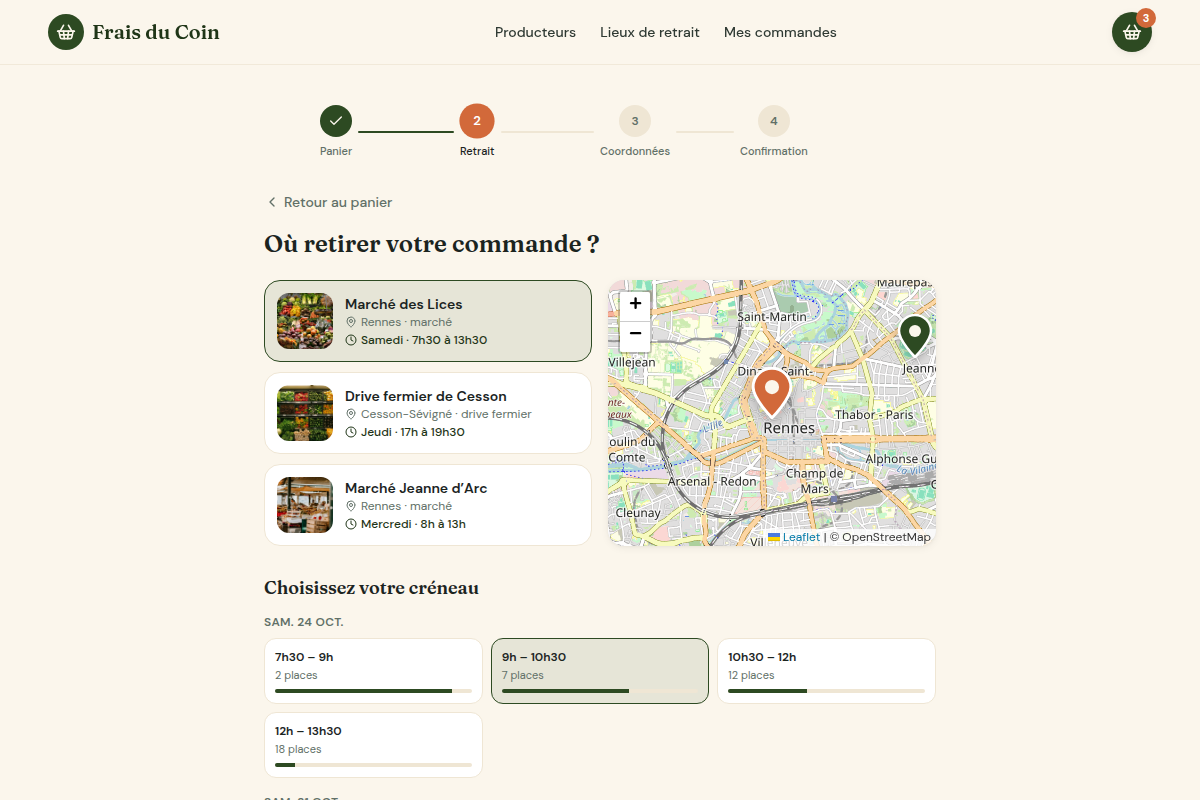Click the clock icon for Mercredi hours

(x=351, y=524)
